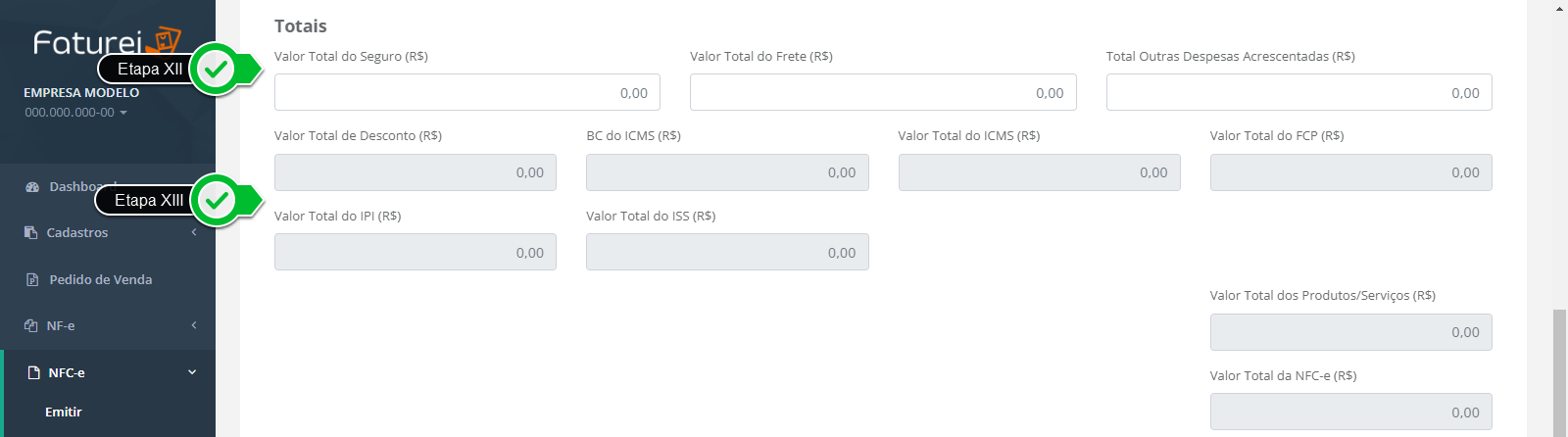Click Total Outras Despesas Acrescentadas field
Image resolution: width=1568 pixels, height=437 pixels.
(x=1298, y=92)
